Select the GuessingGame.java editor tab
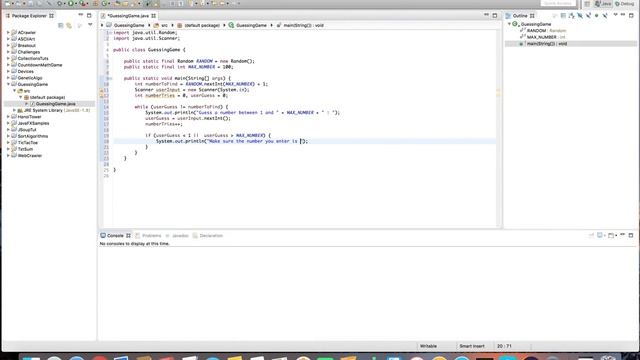This screenshot has height=360, width=640. click(x=128, y=16)
